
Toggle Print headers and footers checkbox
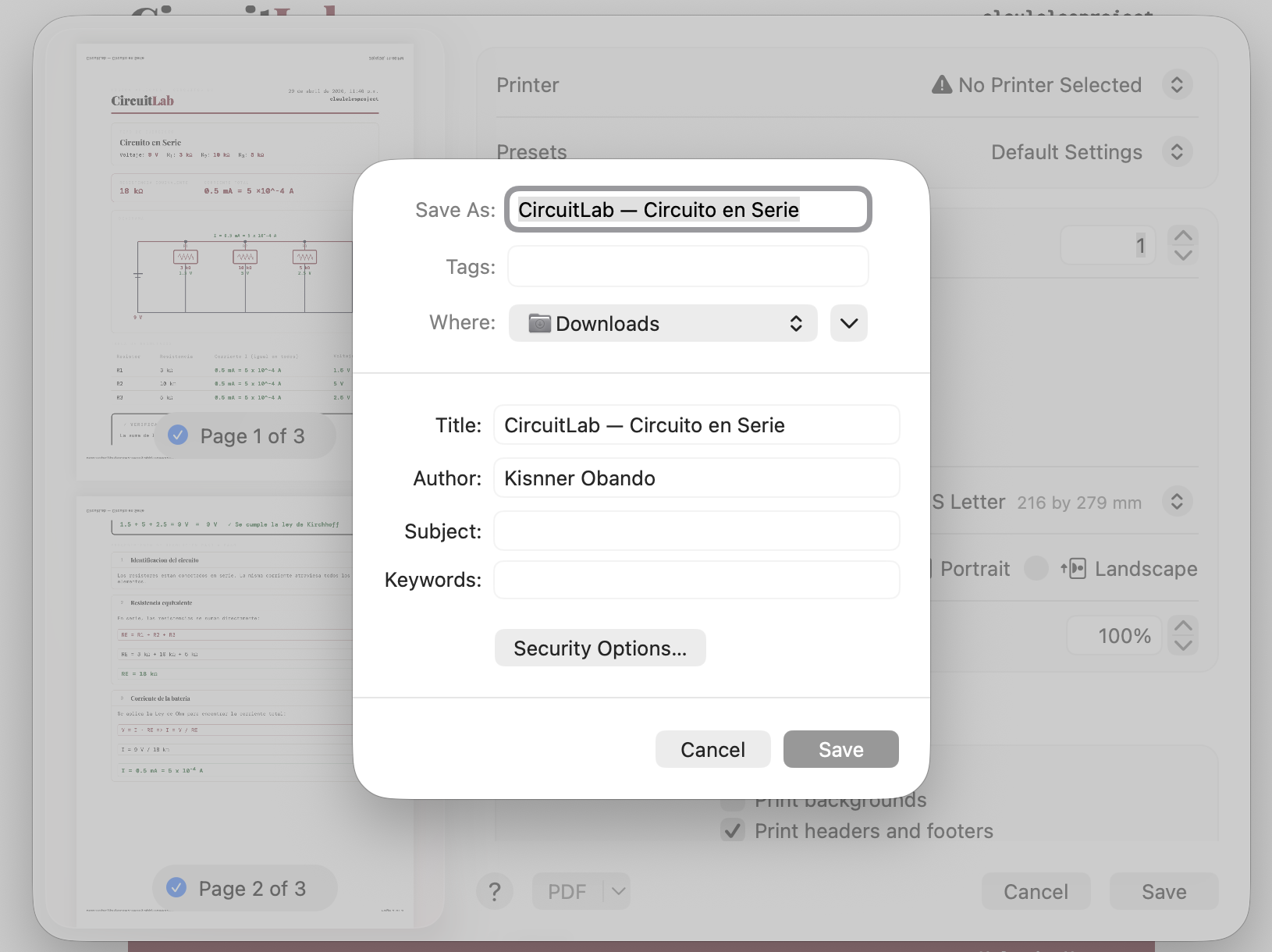coord(732,830)
